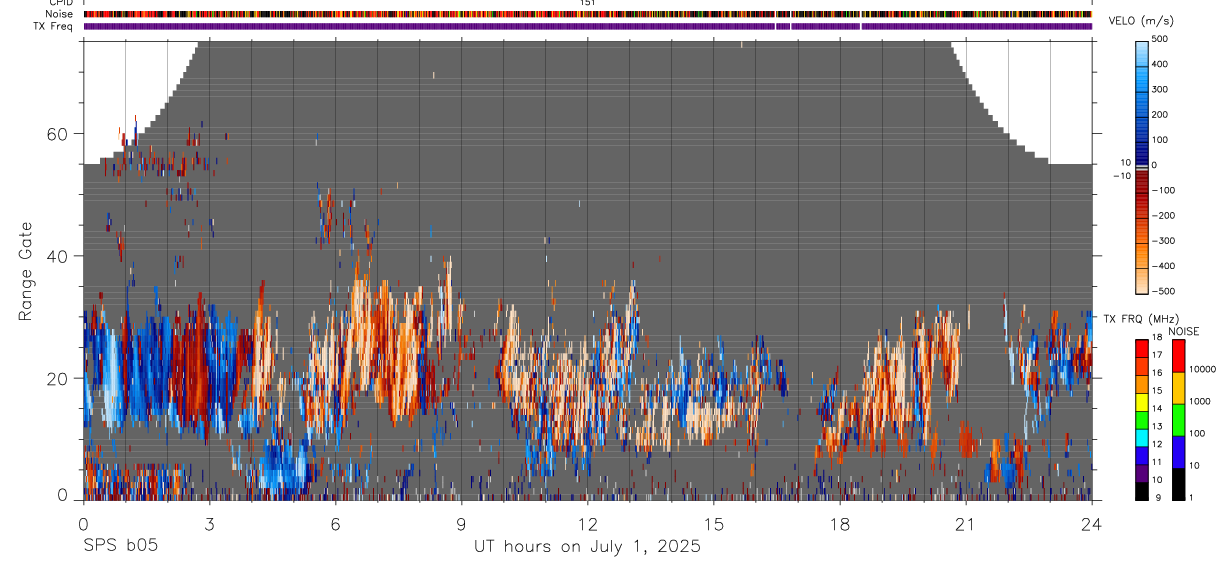The image size is (1228, 567).
Task: Click the multicolored Noise strip above the plot
Action: click(587, 14)
